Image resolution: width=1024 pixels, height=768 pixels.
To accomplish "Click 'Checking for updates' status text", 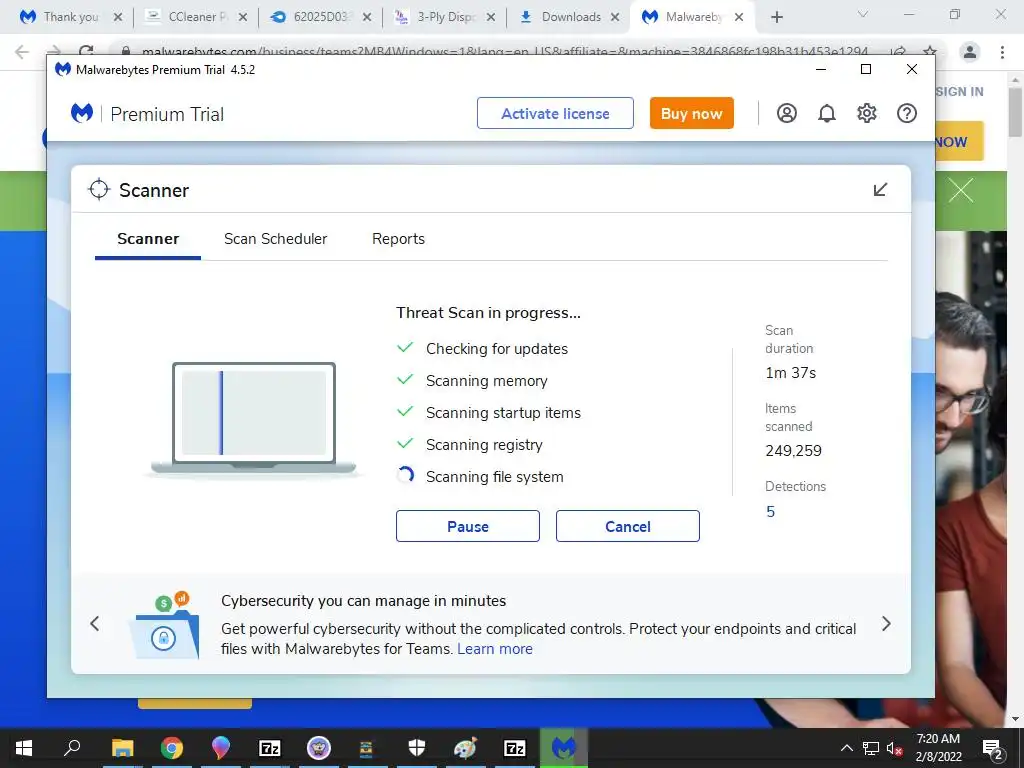I will 497,349.
